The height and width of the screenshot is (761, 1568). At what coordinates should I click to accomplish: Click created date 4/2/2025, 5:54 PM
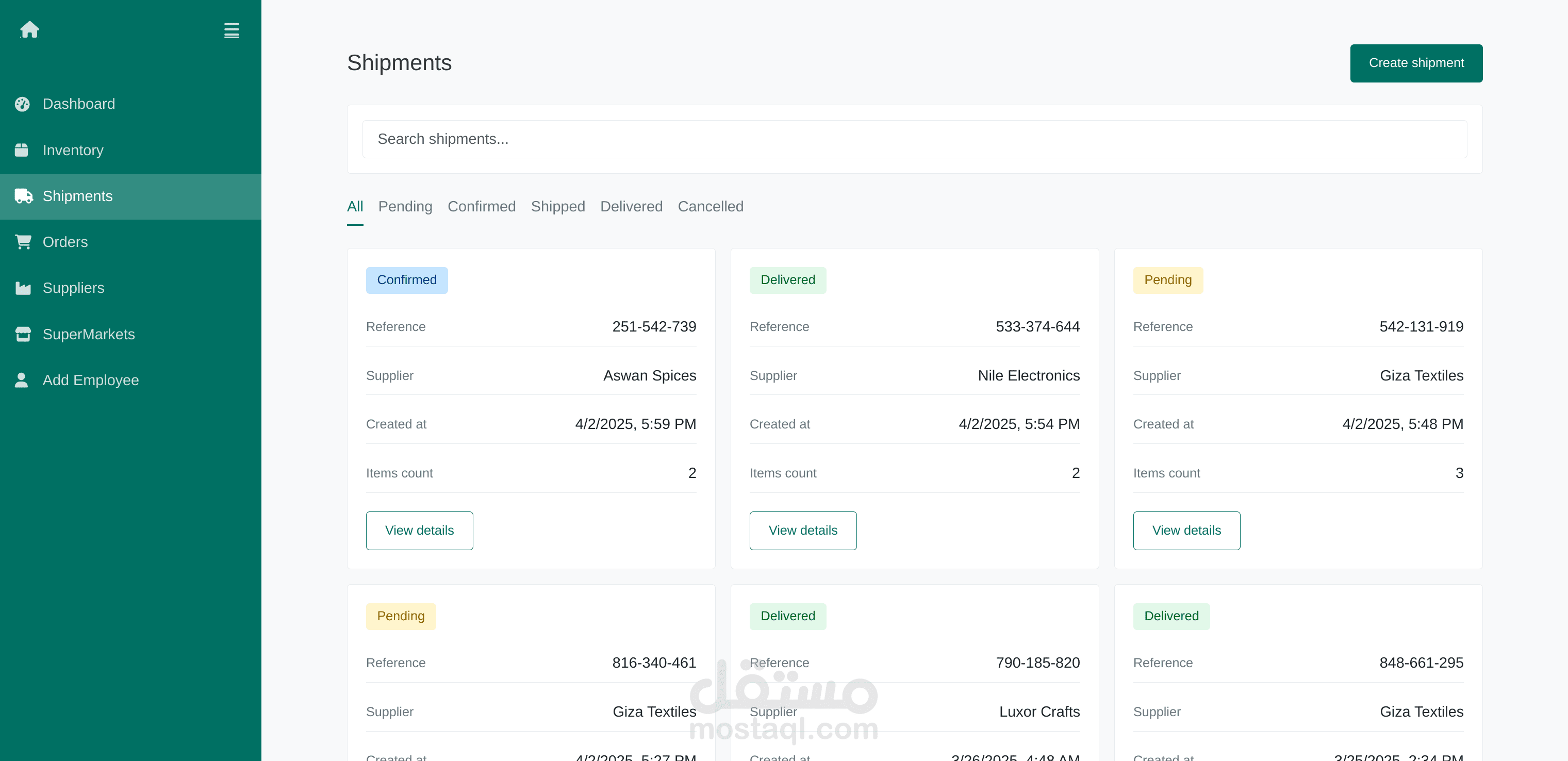[x=1019, y=424]
